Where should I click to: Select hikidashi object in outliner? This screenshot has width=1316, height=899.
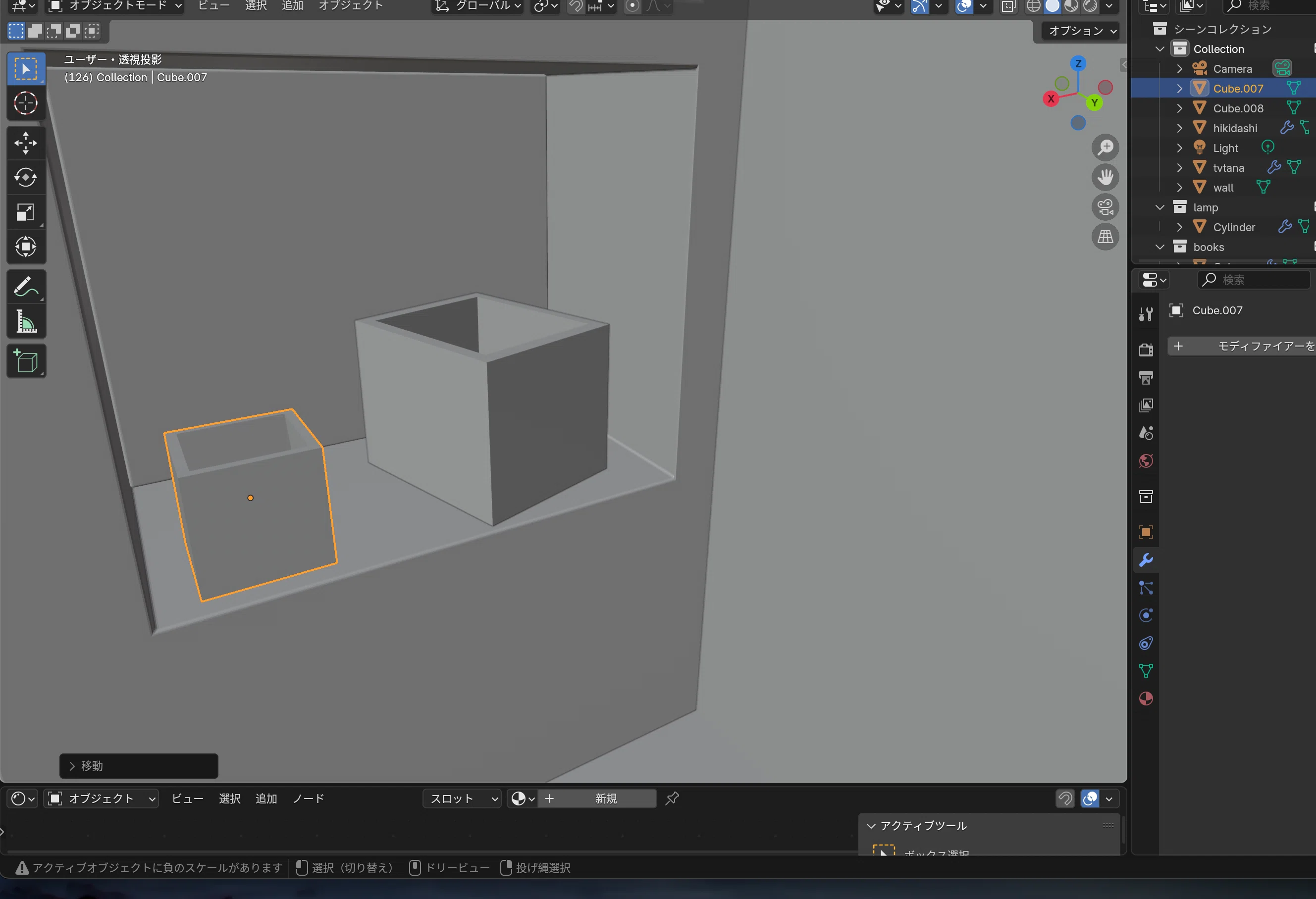(1234, 129)
